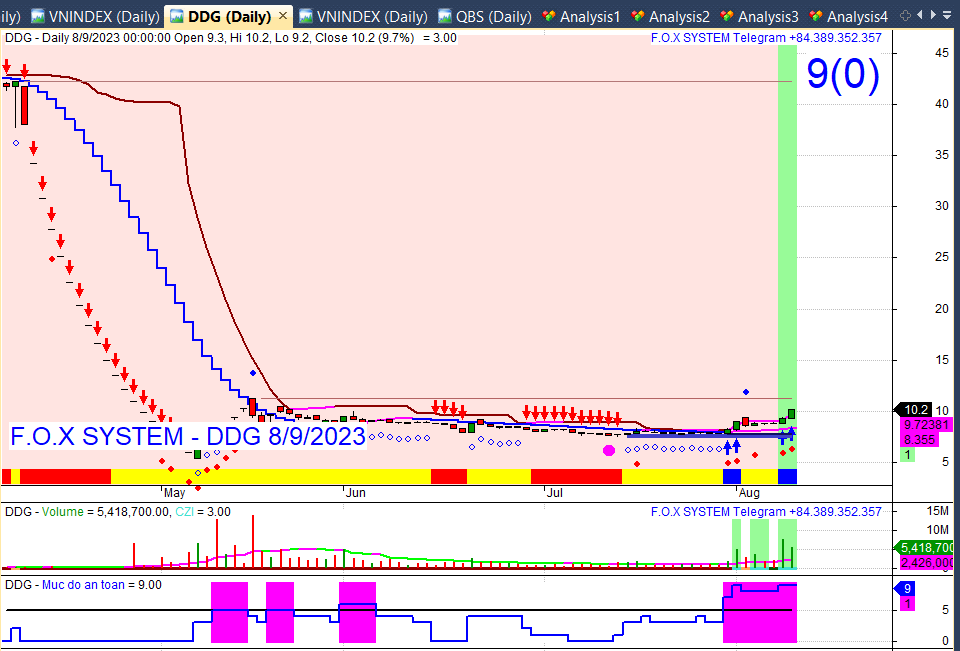Click F.O.X SYSTEM Telegram text in price pane

pos(766,38)
